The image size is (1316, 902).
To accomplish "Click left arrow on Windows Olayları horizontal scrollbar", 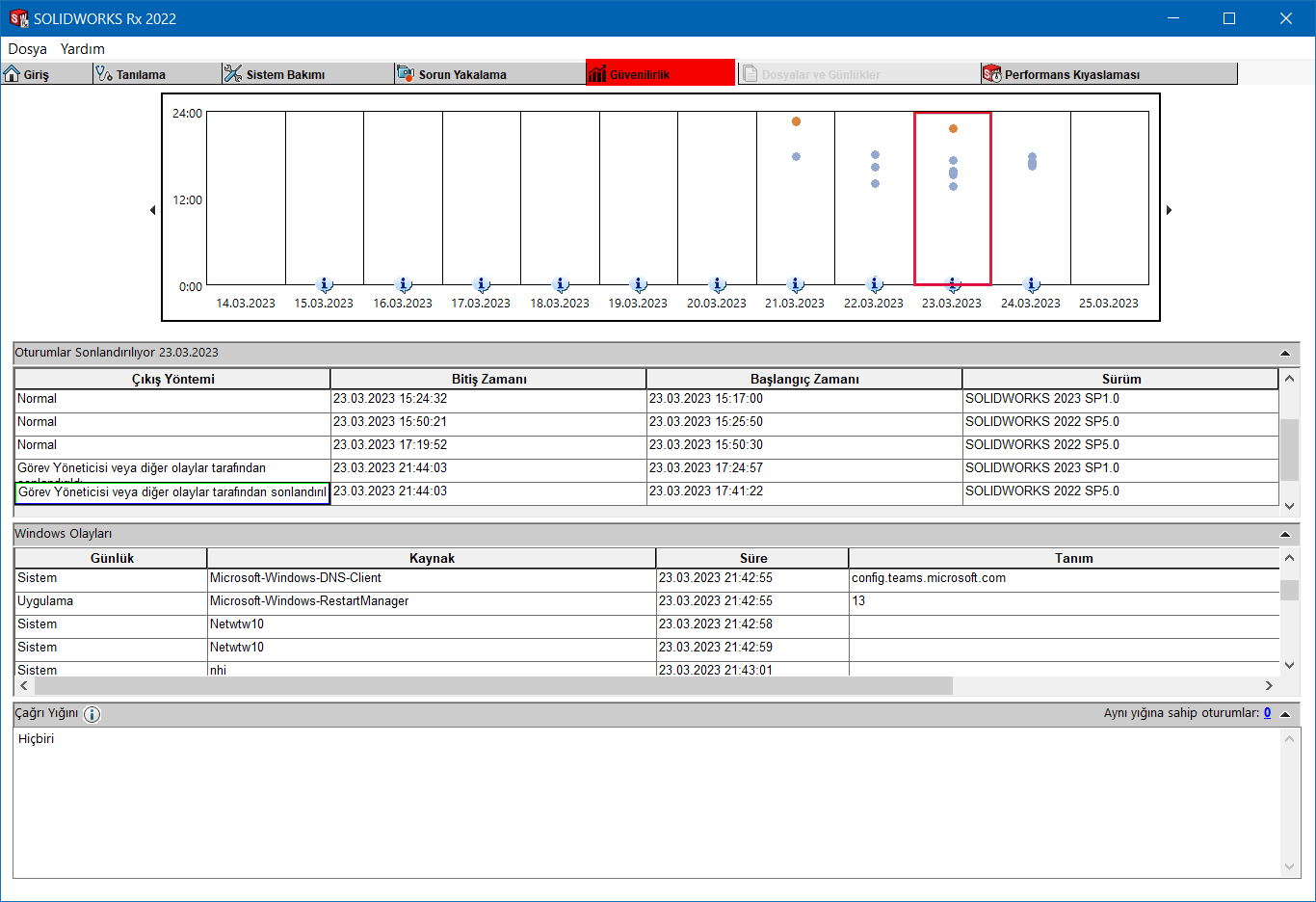I will (x=24, y=686).
